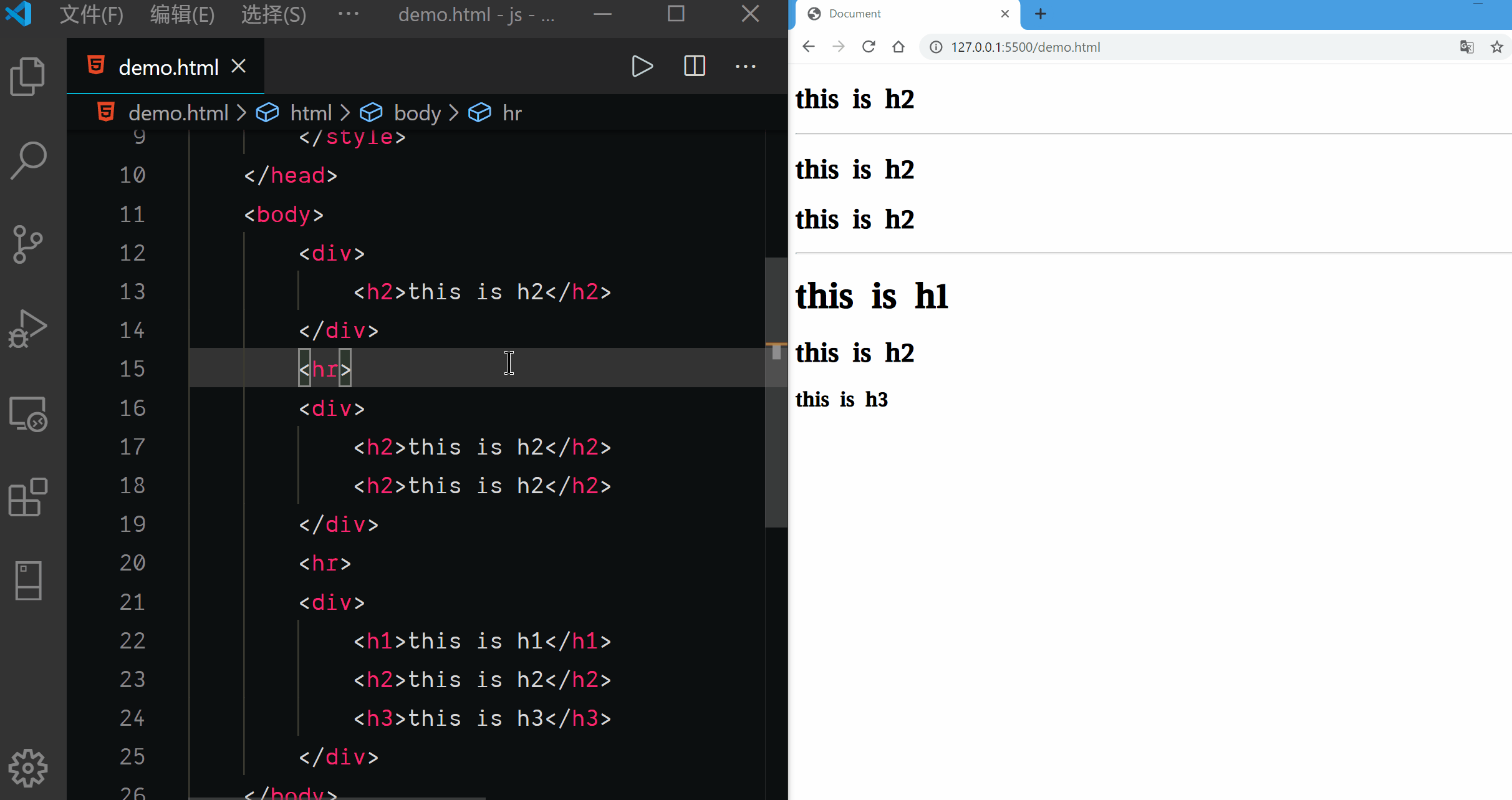Open the Search view in activity bar
Screen dimensions: 1512x800
tap(27, 160)
